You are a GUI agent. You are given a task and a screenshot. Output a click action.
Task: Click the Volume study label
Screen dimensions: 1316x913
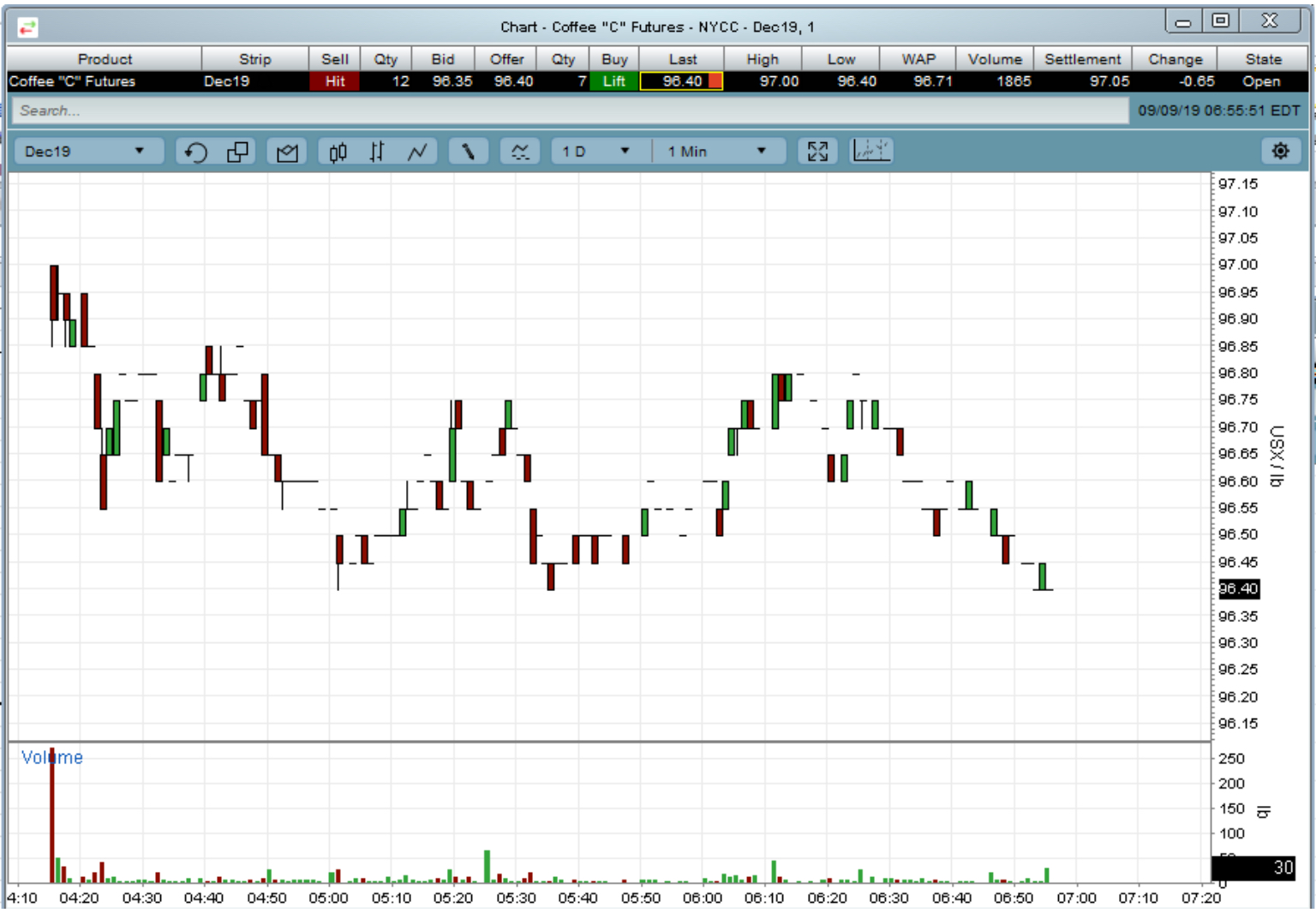[x=52, y=757]
